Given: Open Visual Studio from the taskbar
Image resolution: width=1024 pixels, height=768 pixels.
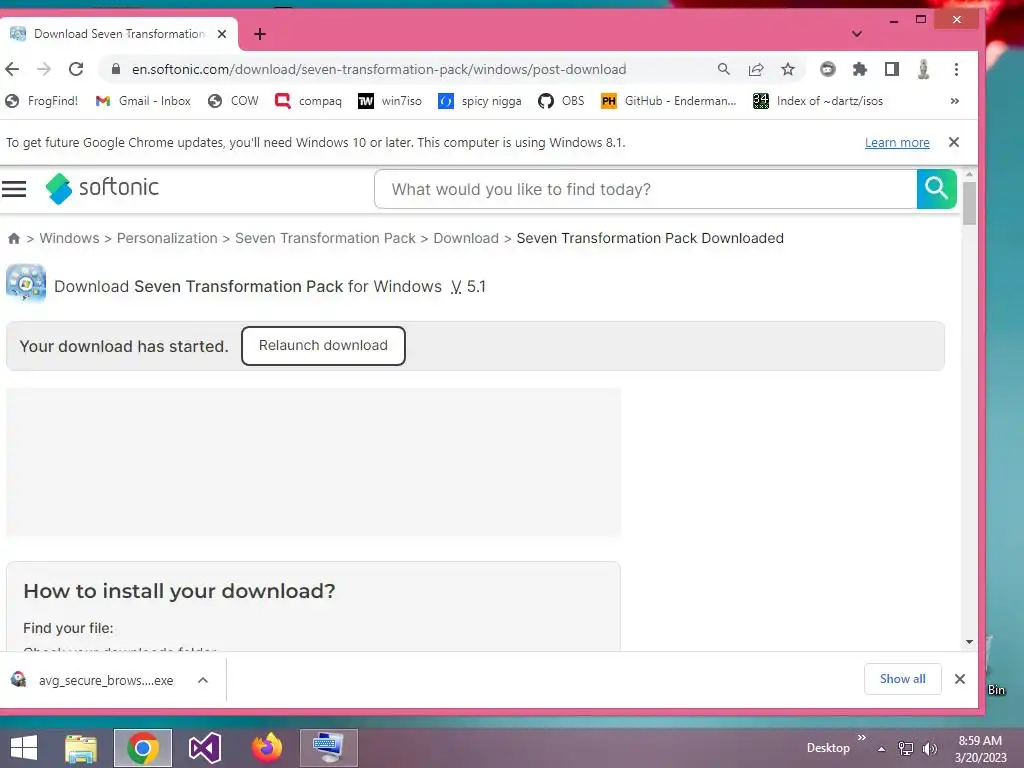Looking at the screenshot, I should (x=205, y=748).
